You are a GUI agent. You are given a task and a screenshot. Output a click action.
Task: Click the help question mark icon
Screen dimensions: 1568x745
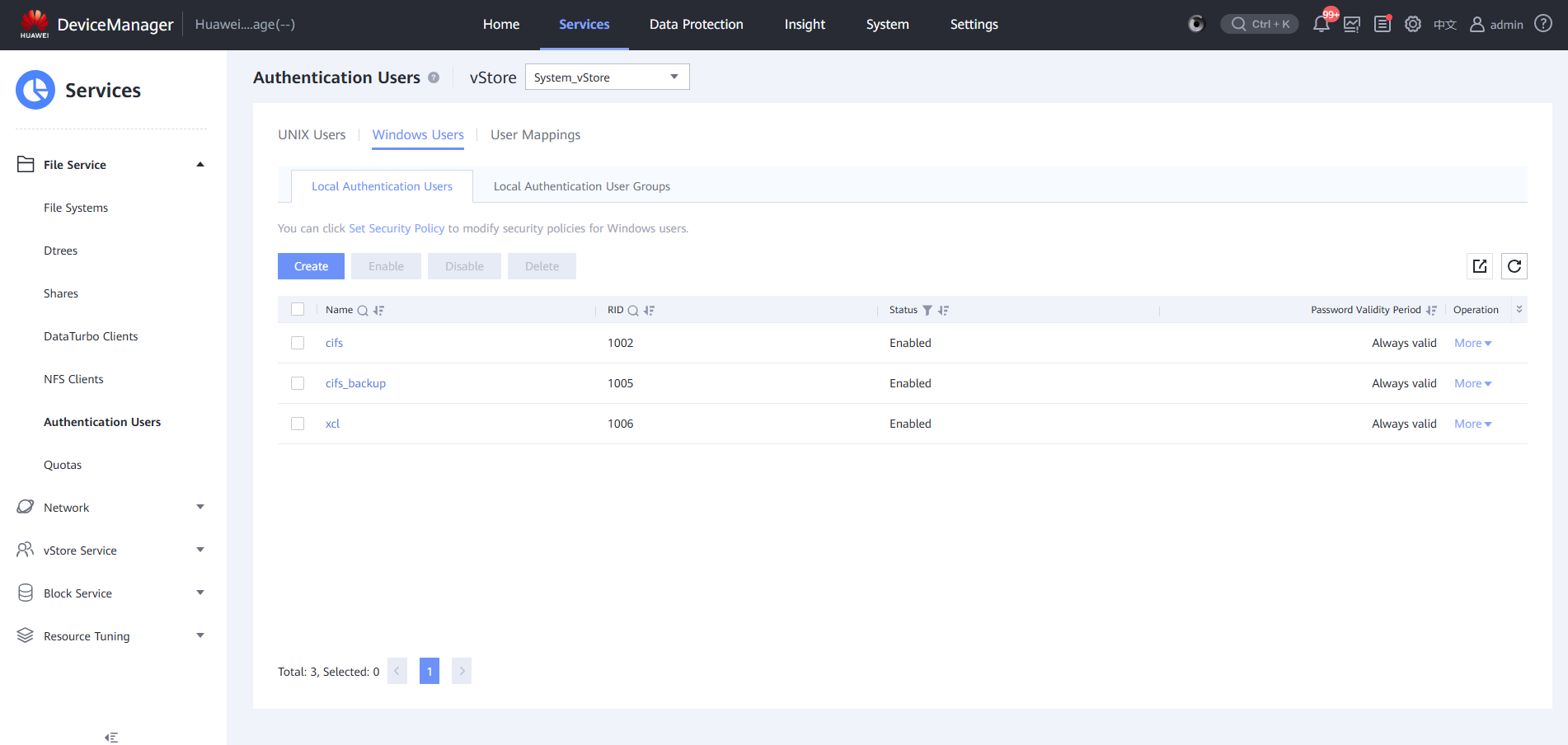(x=1543, y=24)
